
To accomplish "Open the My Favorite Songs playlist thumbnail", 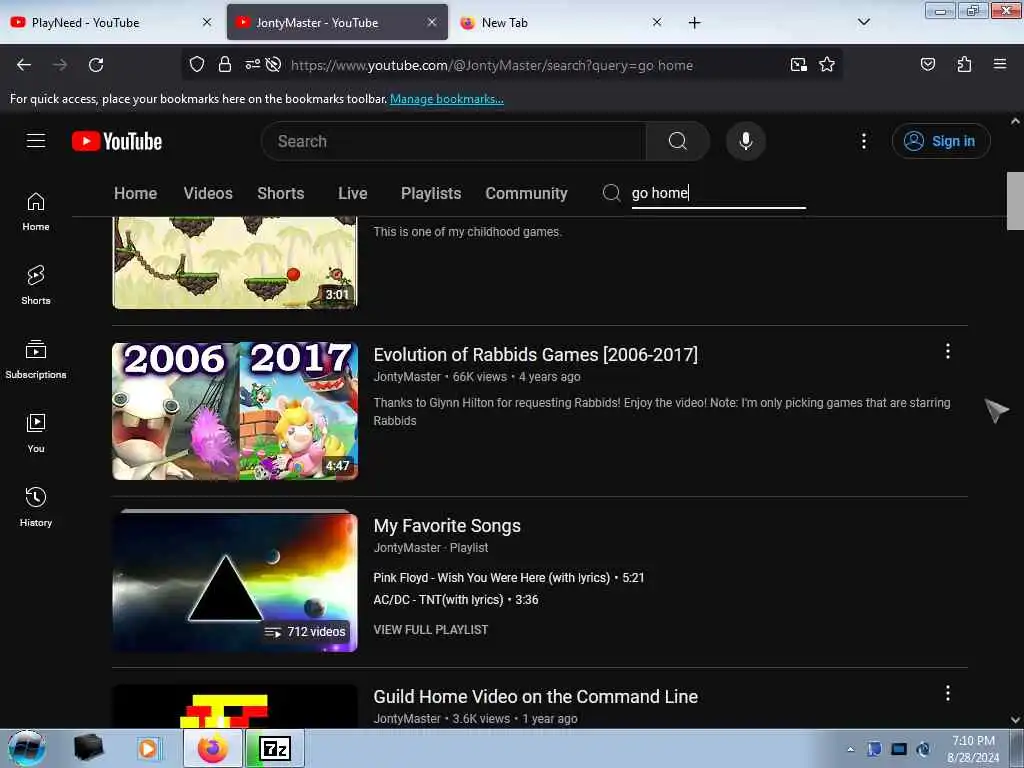I will [235, 581].
